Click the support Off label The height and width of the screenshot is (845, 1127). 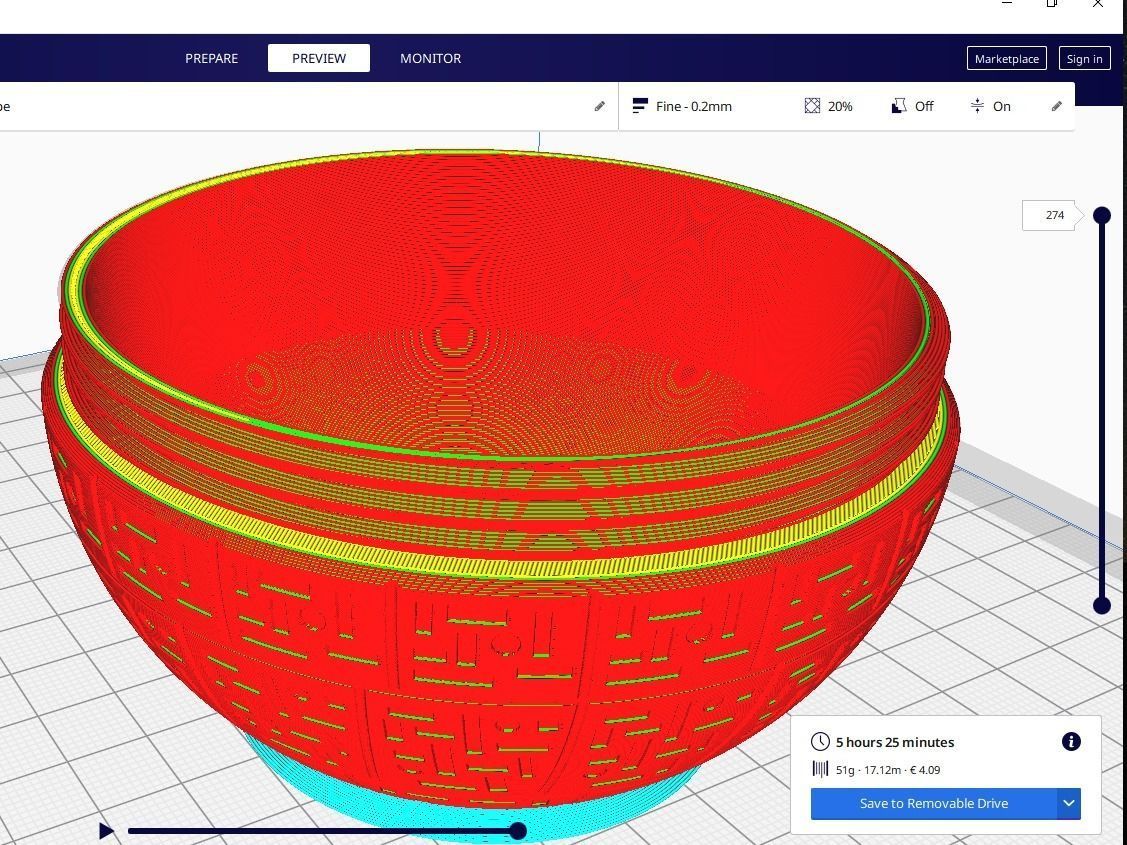[924, 106]
